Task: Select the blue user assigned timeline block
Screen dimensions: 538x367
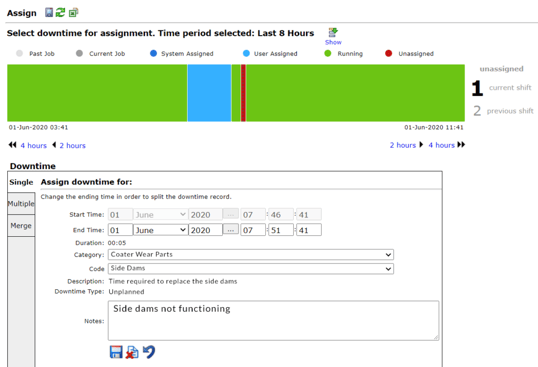Action: click(x=209, y=93)
